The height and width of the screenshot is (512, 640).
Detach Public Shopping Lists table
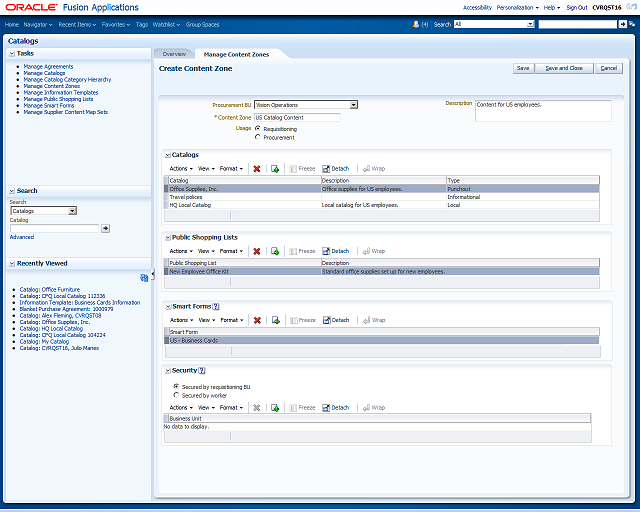point(336,251)
